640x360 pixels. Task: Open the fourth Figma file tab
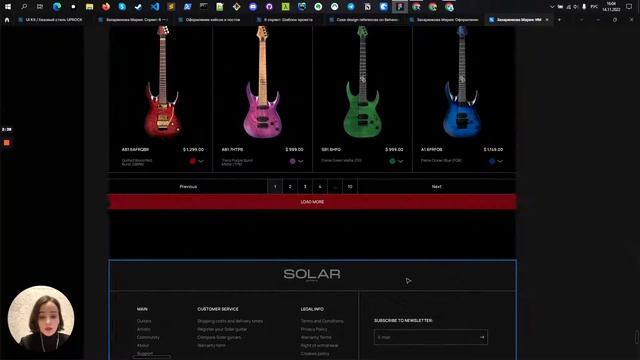(x=285, y=20)
